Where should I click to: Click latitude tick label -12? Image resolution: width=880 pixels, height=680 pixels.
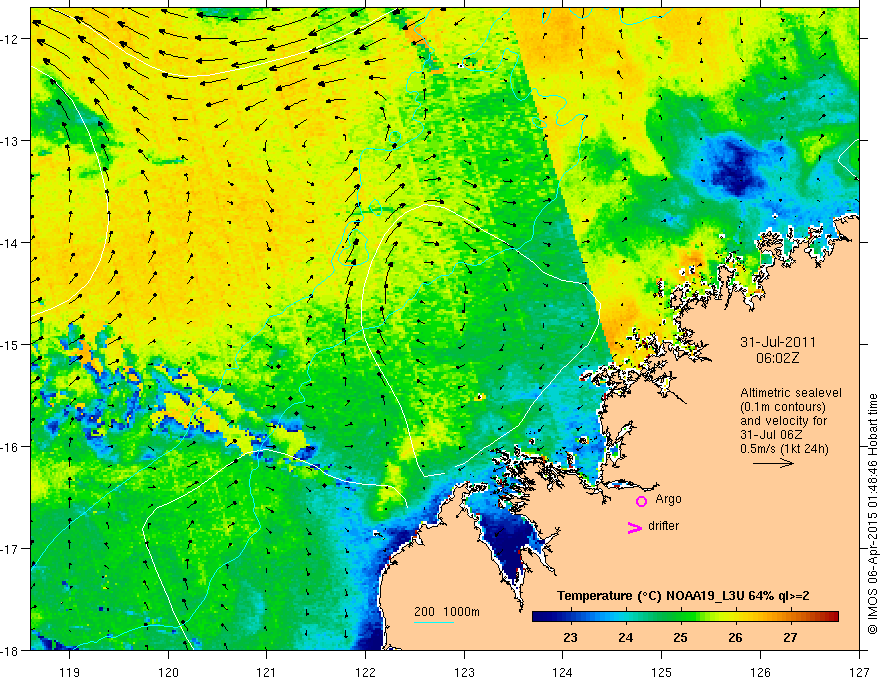(x=10, y=39)
